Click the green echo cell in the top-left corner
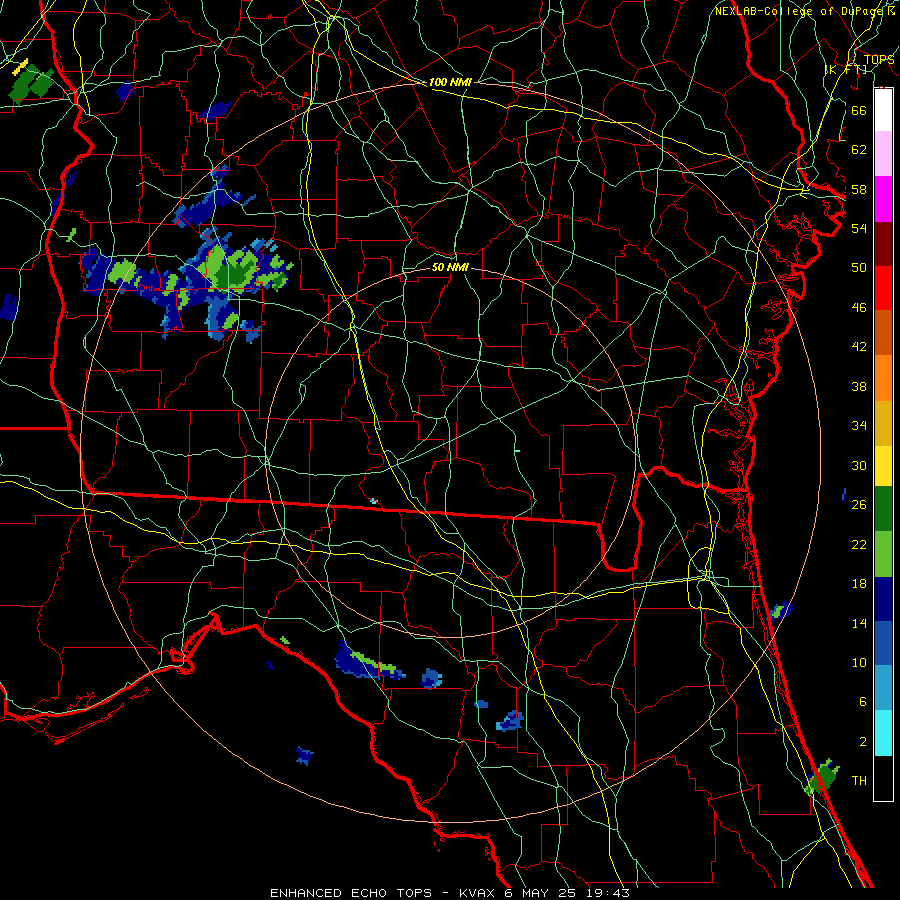Image resolution: width=900 pixels, height=900 pixels. pos(32,83)
